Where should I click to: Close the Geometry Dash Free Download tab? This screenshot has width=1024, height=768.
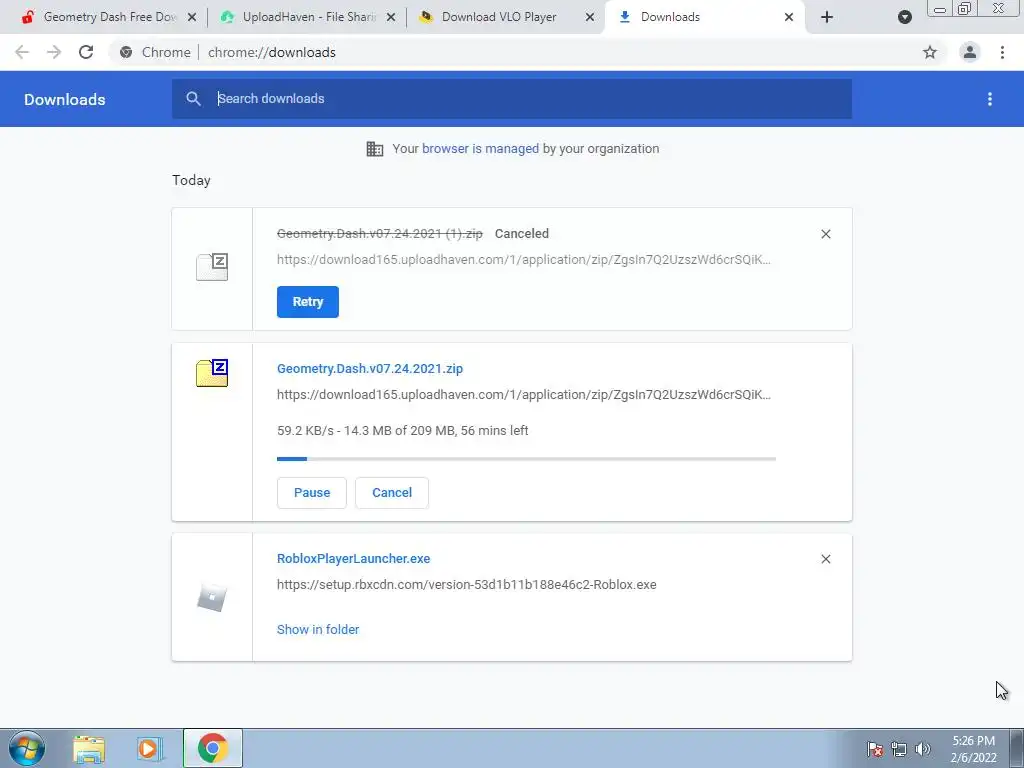pyautogui.click(x=192, y=18)
